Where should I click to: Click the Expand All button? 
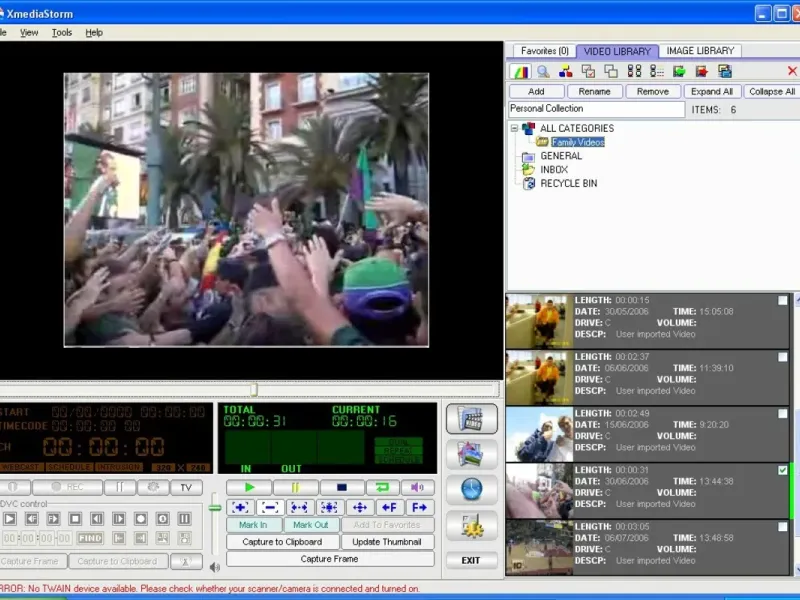coord(712,91)
